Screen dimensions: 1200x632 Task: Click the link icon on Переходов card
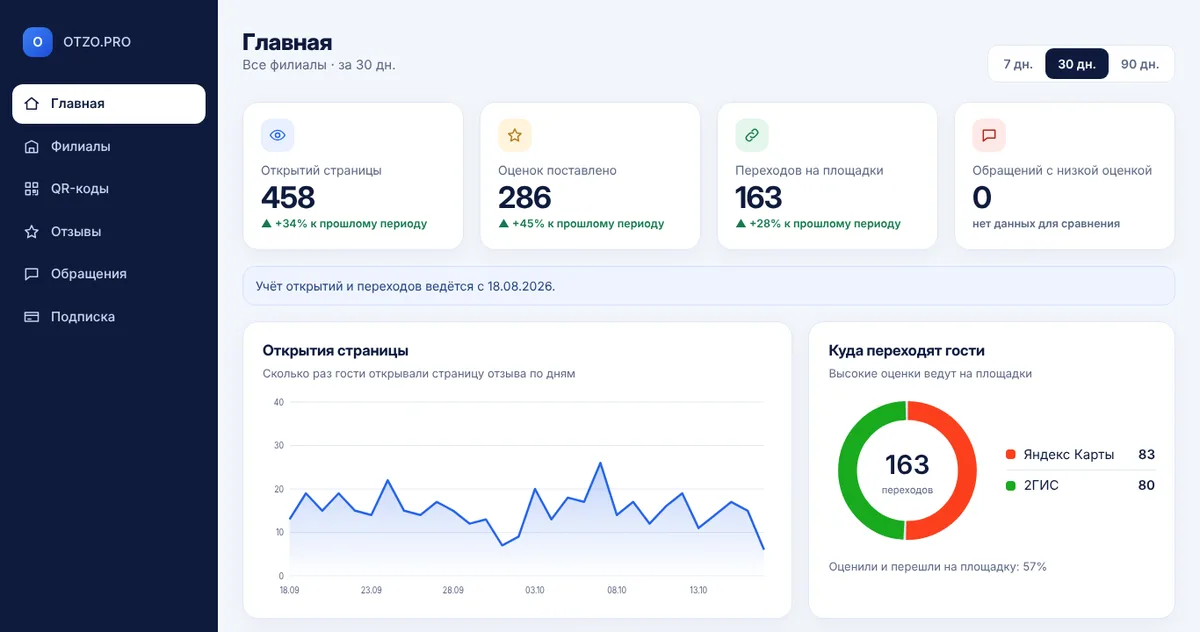[x=752, y=135]
